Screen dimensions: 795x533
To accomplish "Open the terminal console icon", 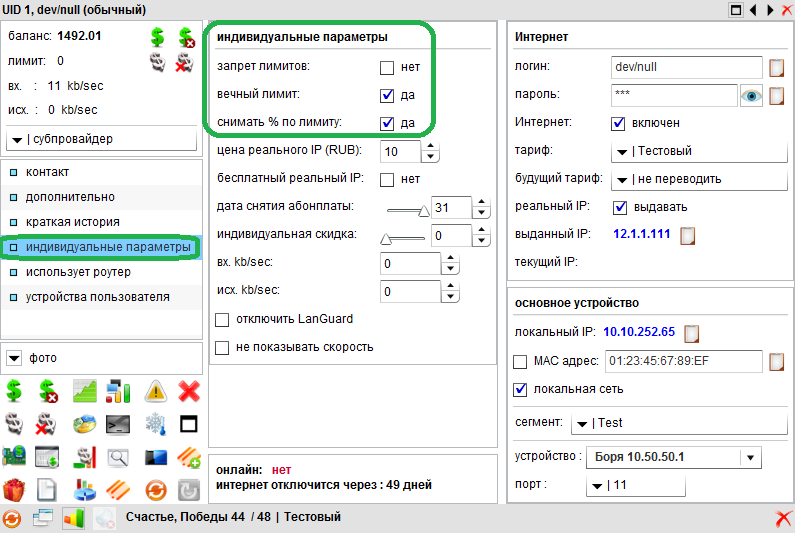I will [120, 425].
